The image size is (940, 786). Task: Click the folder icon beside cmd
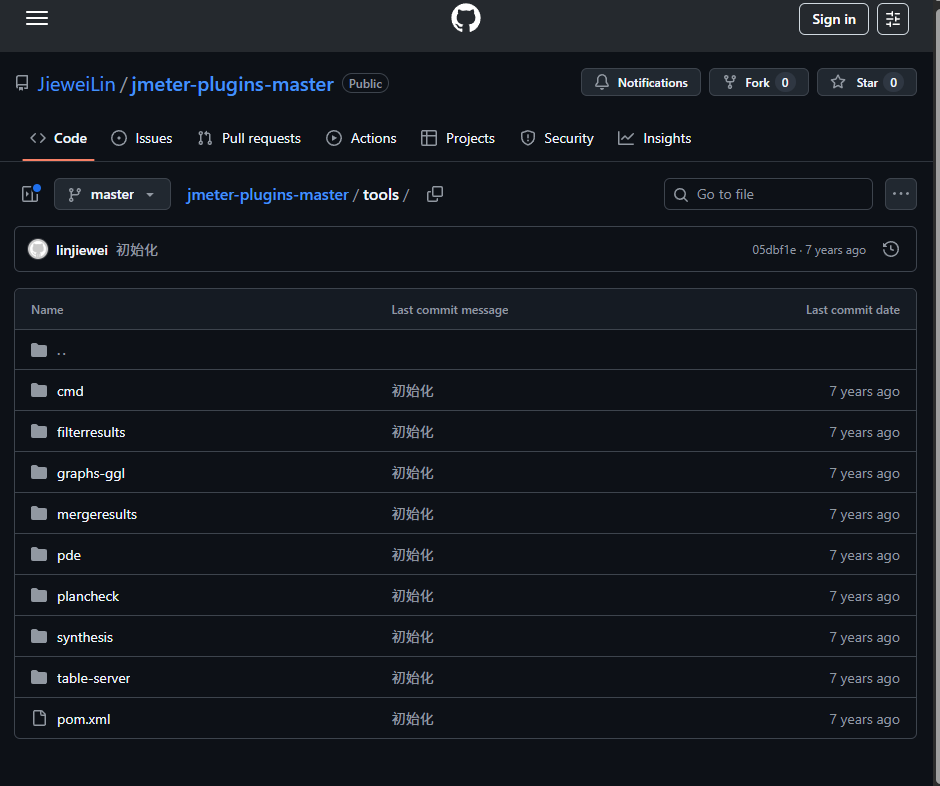pos(39,391)
